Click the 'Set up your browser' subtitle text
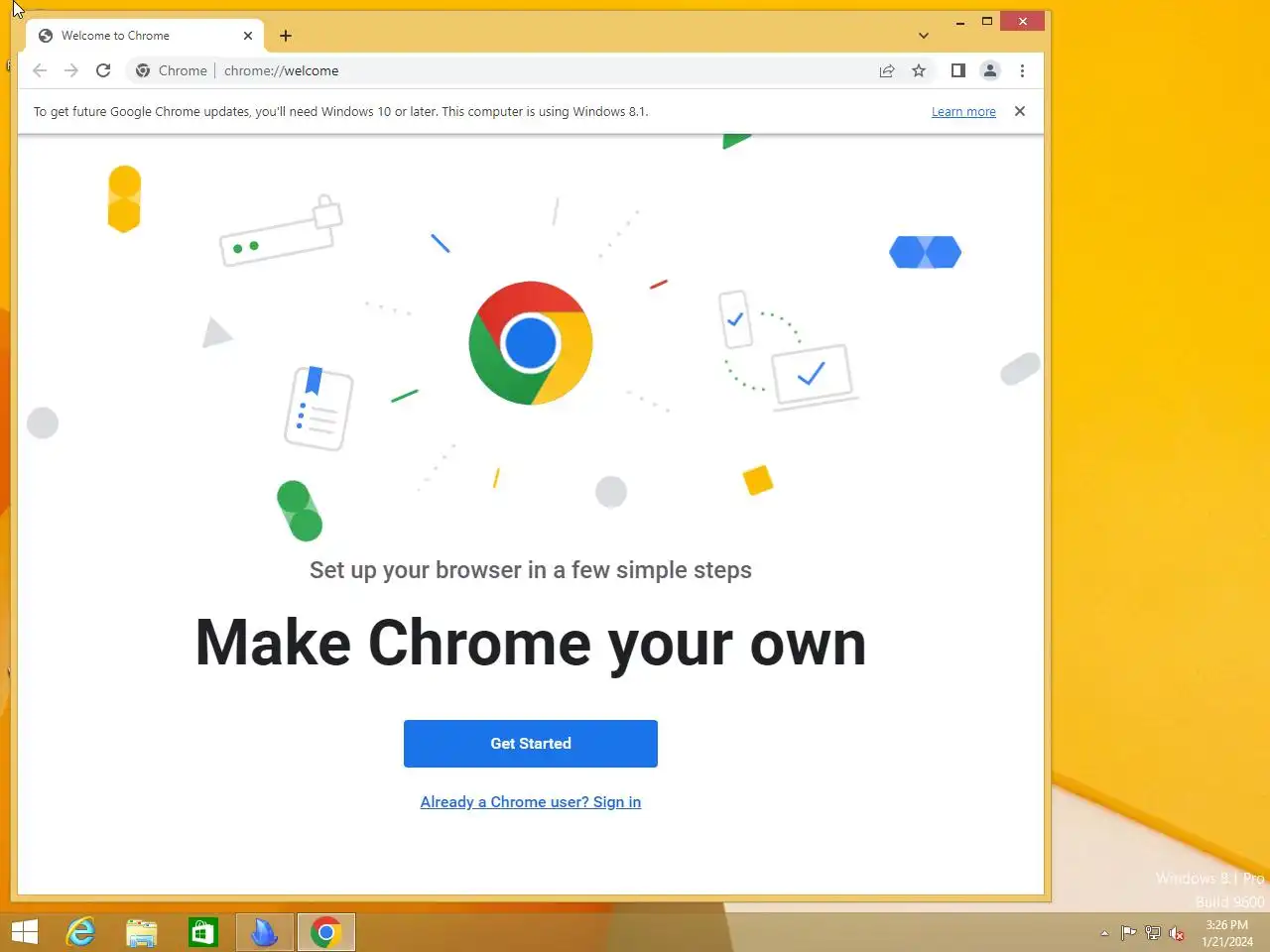This screenshot has height=952, width=1270. [x=531, y=570]
